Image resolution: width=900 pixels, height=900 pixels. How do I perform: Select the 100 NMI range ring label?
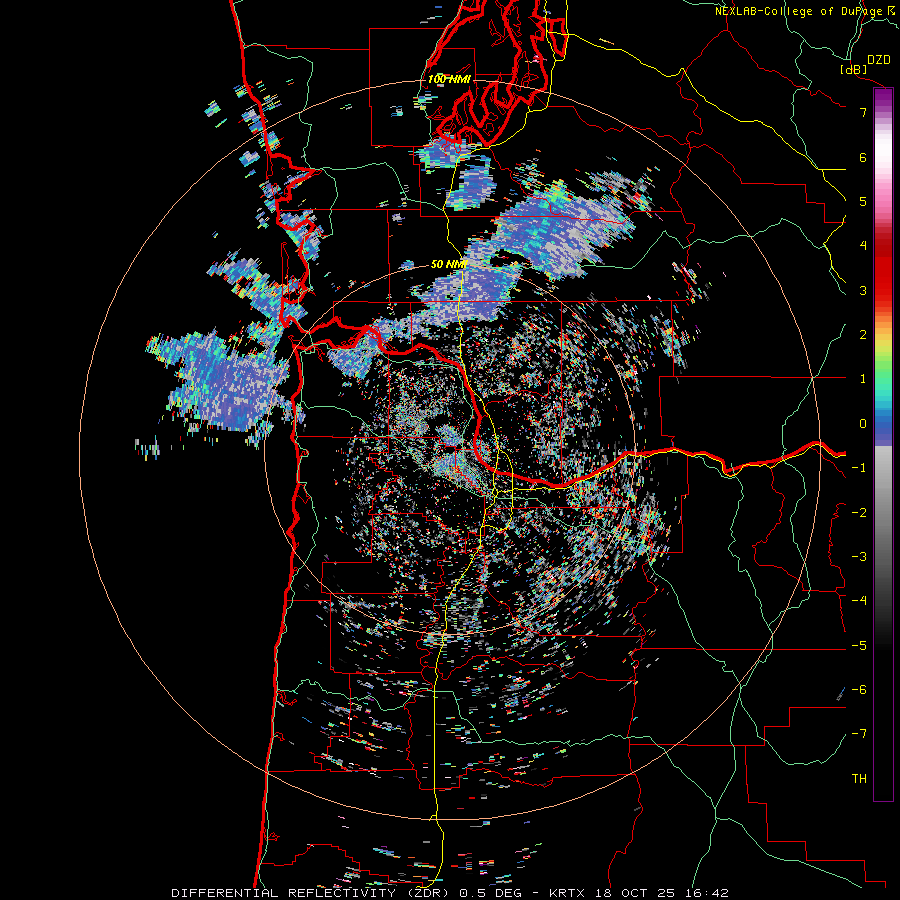449,79
